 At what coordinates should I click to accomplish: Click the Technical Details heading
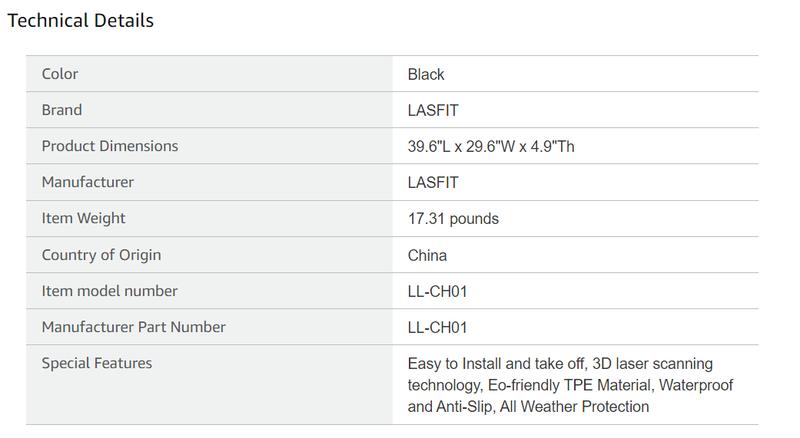[80, 20]
